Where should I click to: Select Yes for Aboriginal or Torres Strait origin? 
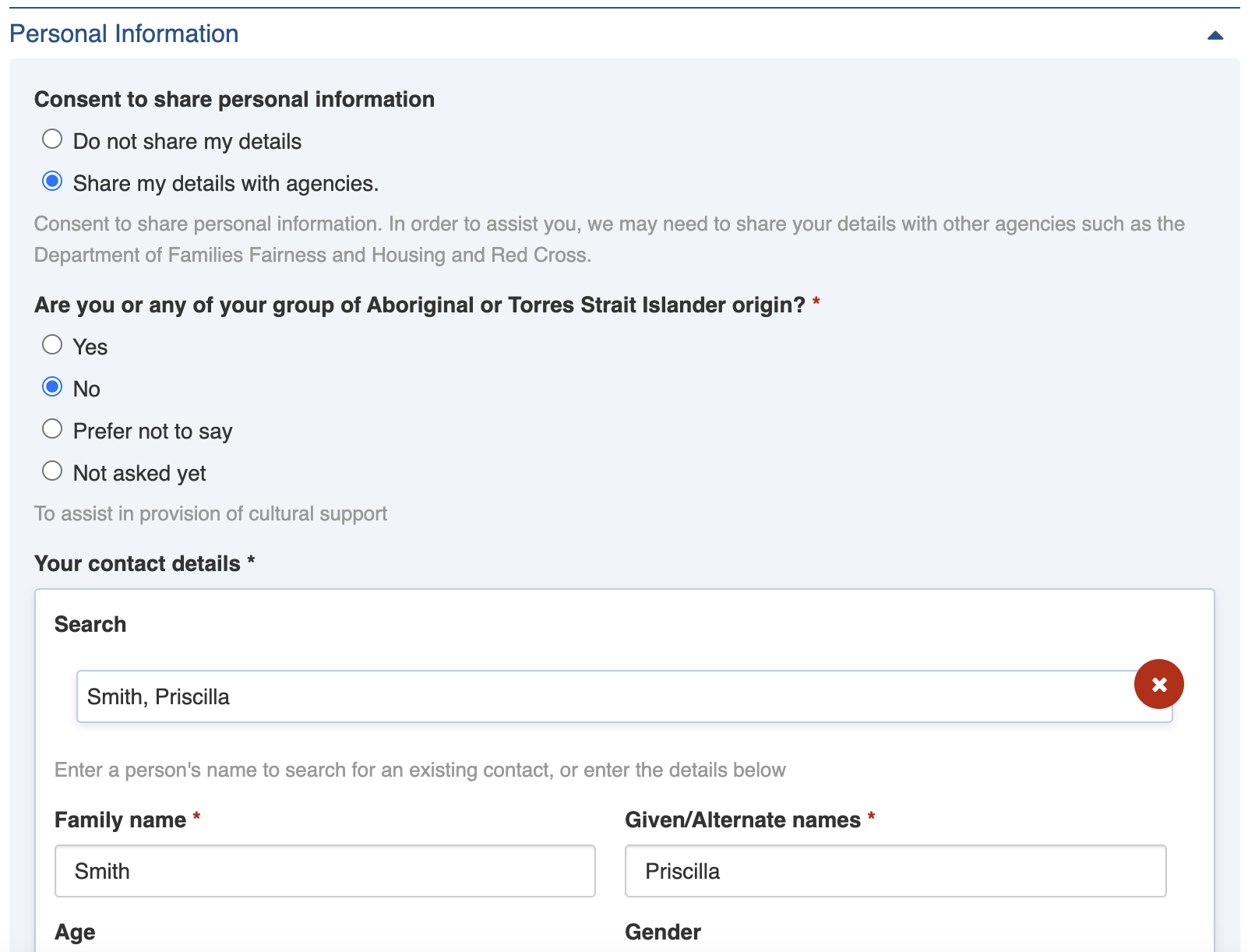coord(52,345)
